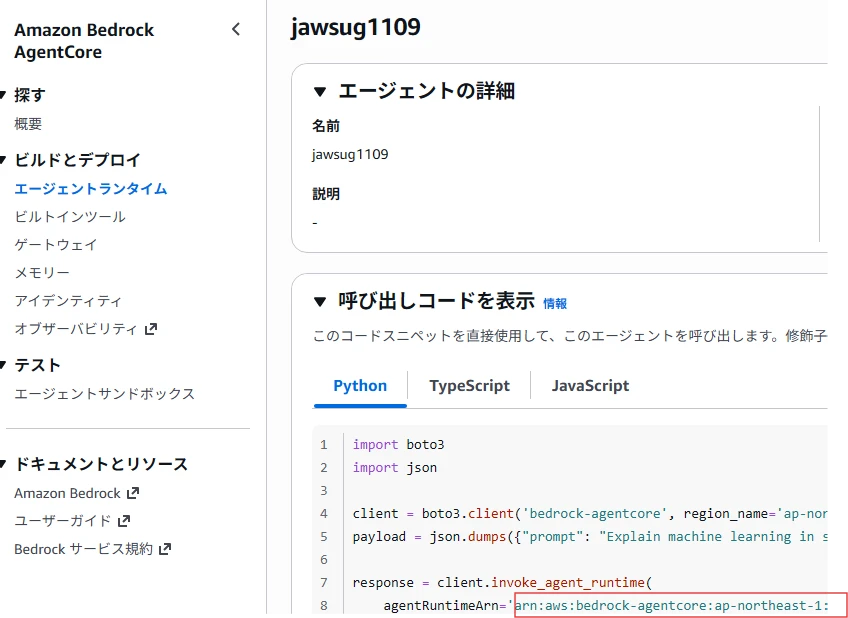Click external link icon beside ユーザーガイド
The width and height of the screenshot is (848, 618).
pos(124,521)
